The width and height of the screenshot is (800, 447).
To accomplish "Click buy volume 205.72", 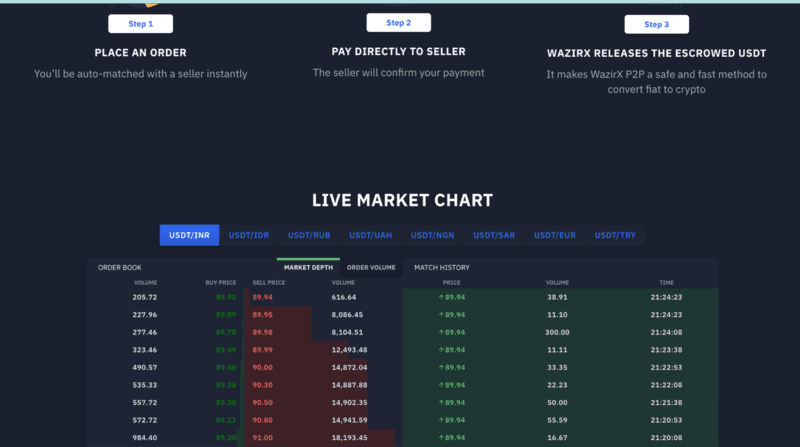I will (x=145, y=297).
